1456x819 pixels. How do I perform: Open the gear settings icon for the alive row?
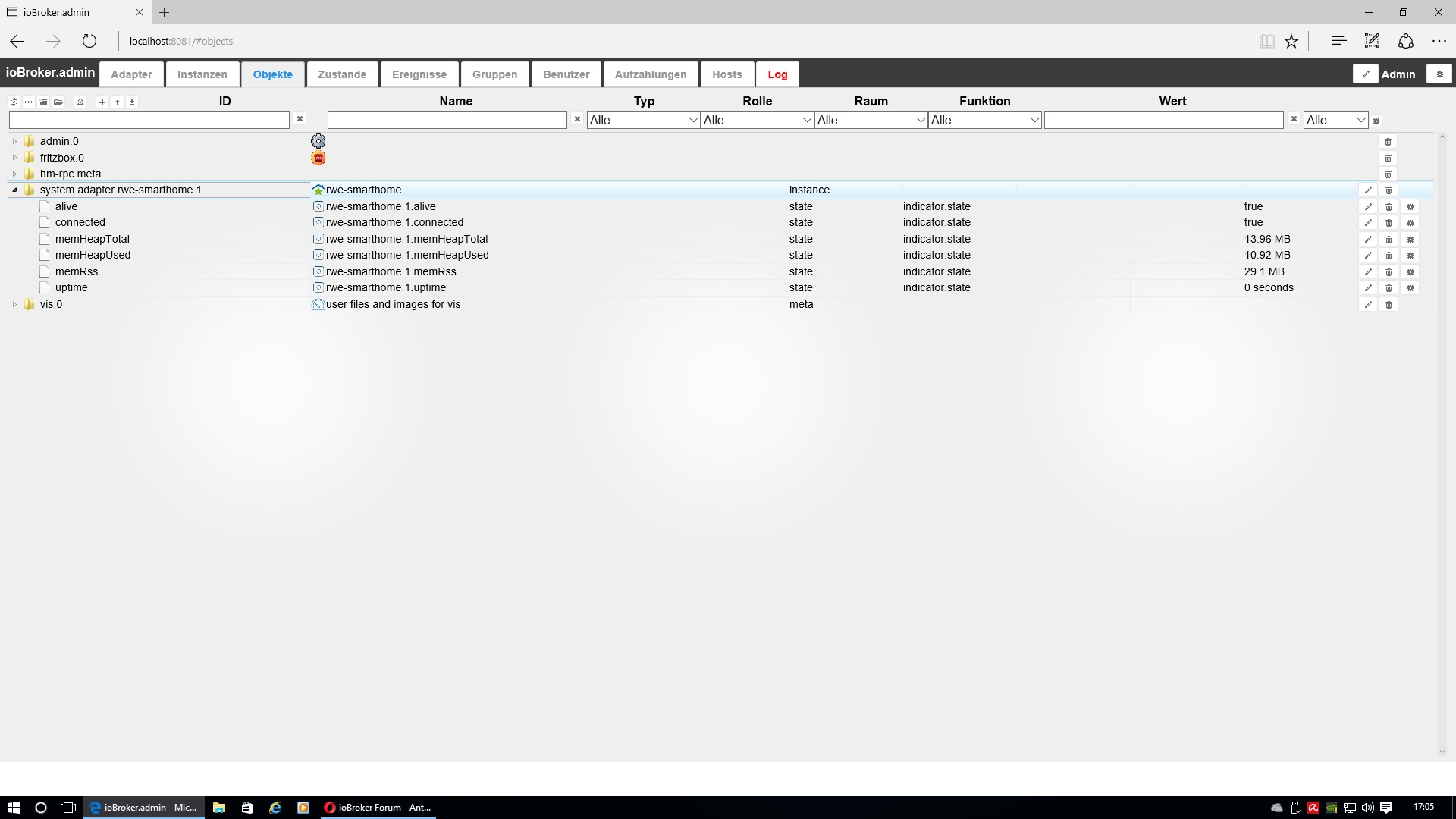point(1410,207)
